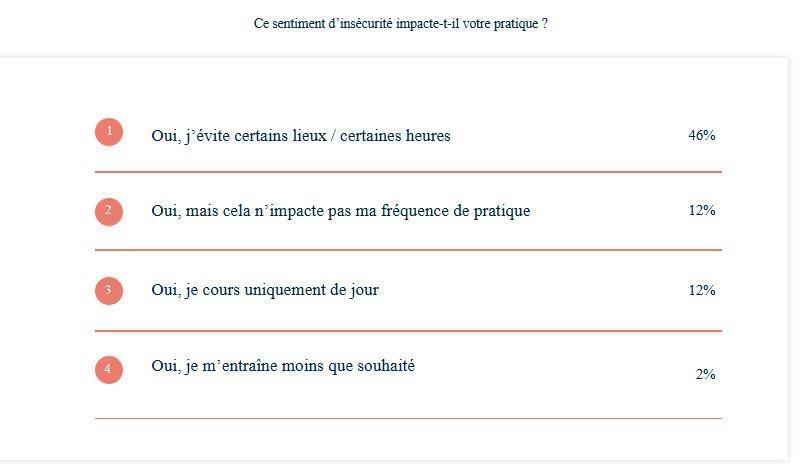Click the numbered circle badge 2
The image size is (802, 468).
[x=109, y=211]
